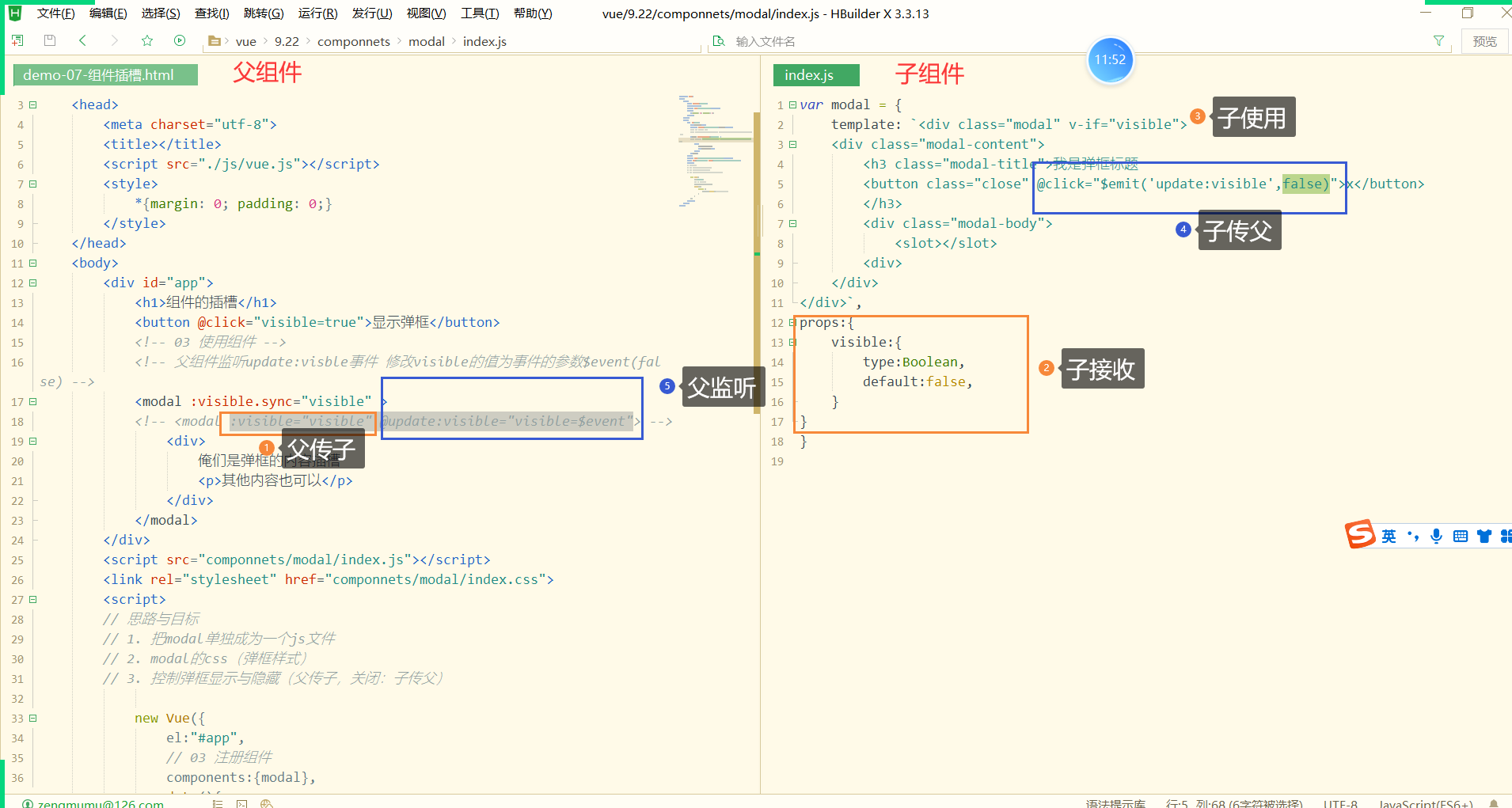
Task: Go forward with the right arrow icon
Action: (115, 40)
